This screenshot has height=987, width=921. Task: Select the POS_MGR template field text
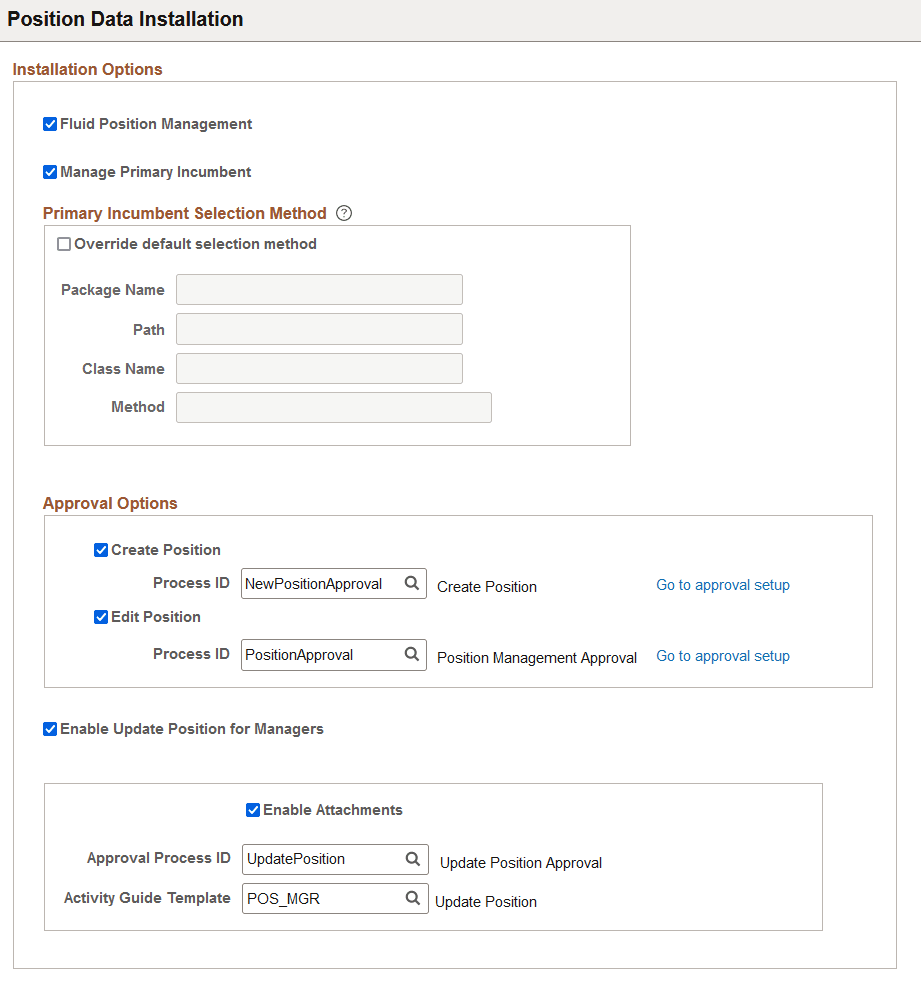(320, 897)
